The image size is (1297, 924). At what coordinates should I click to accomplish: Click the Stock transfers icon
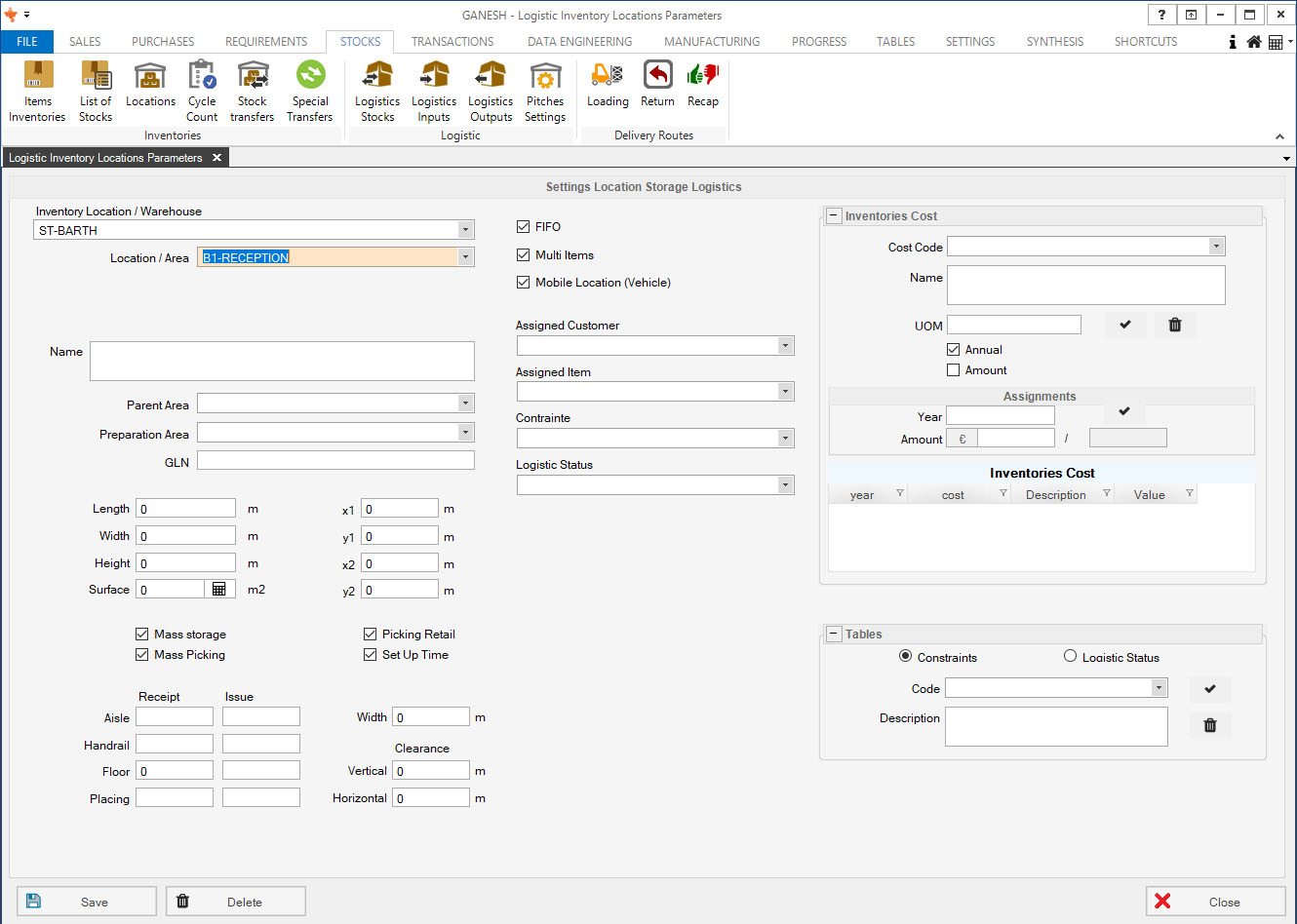[x=253, y=92]
